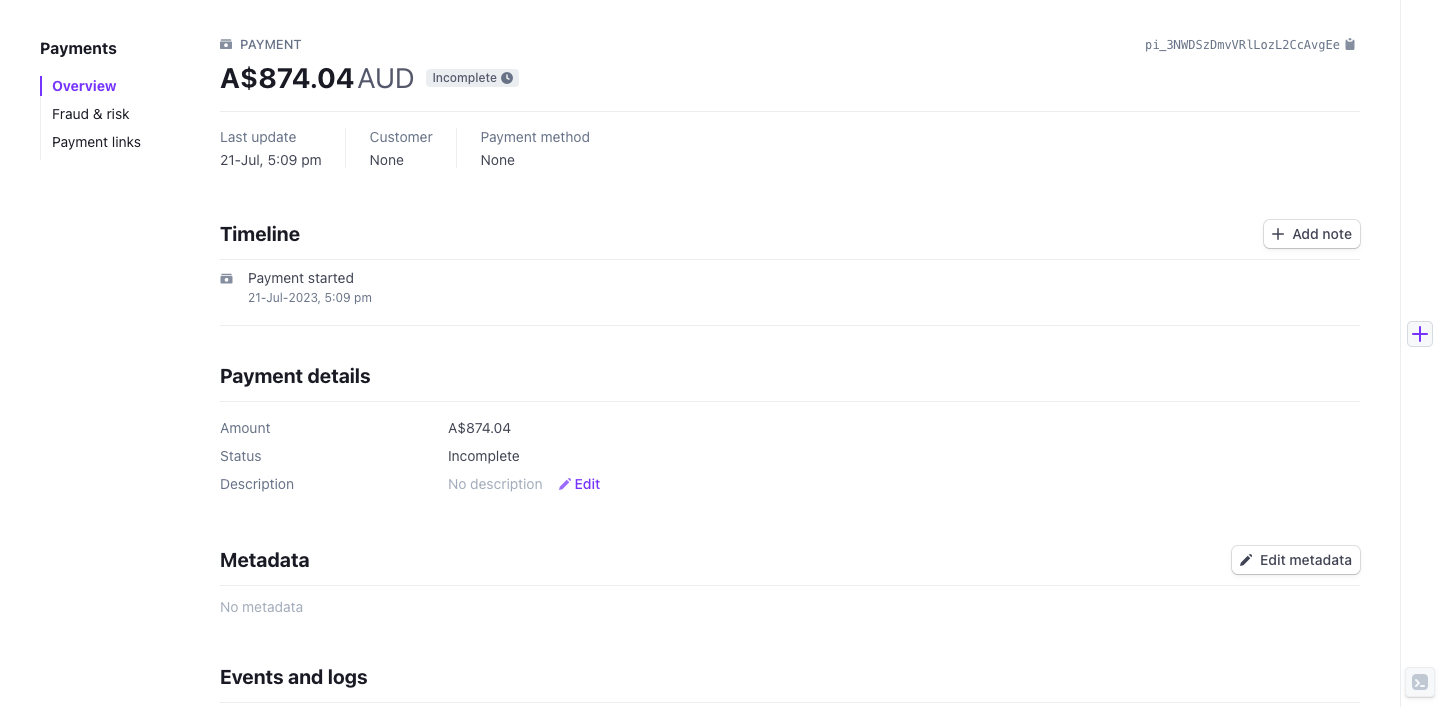Click the Payment method None value
This screenshot has height=707, width=1440.
(x=497, y=160)
